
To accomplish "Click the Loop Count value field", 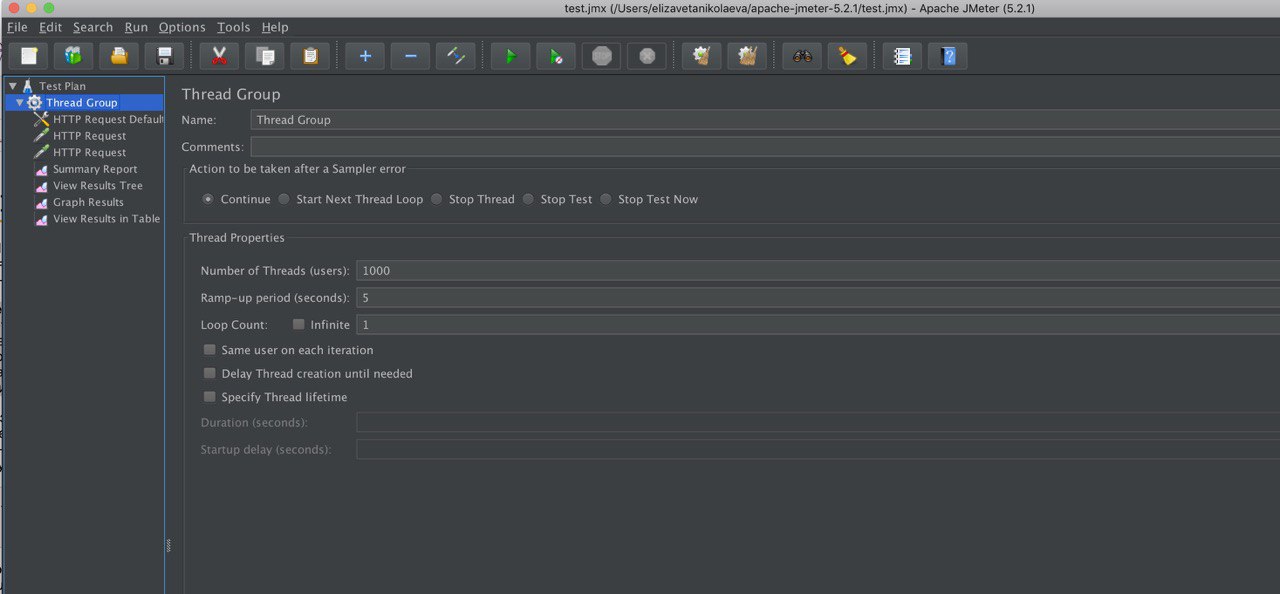I will point(818,325).
